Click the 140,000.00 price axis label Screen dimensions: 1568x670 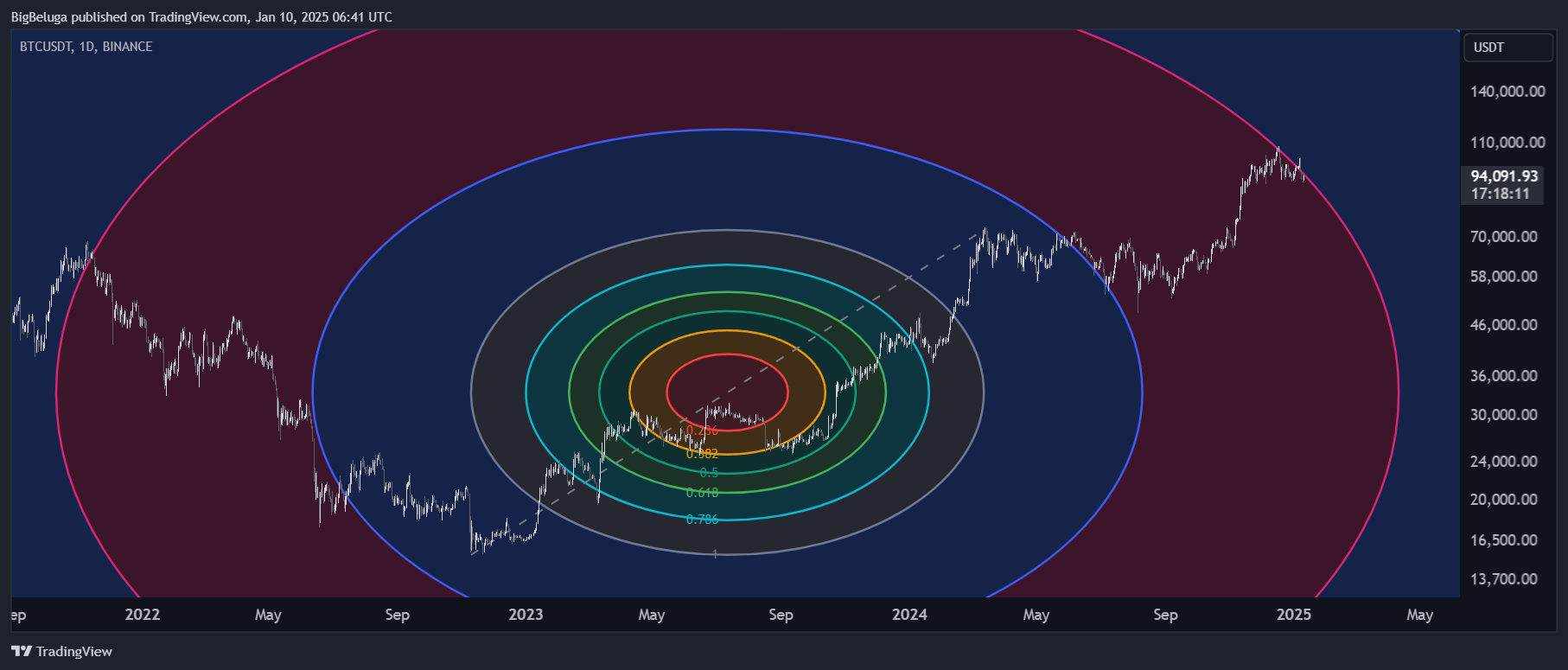(1508, 92)
